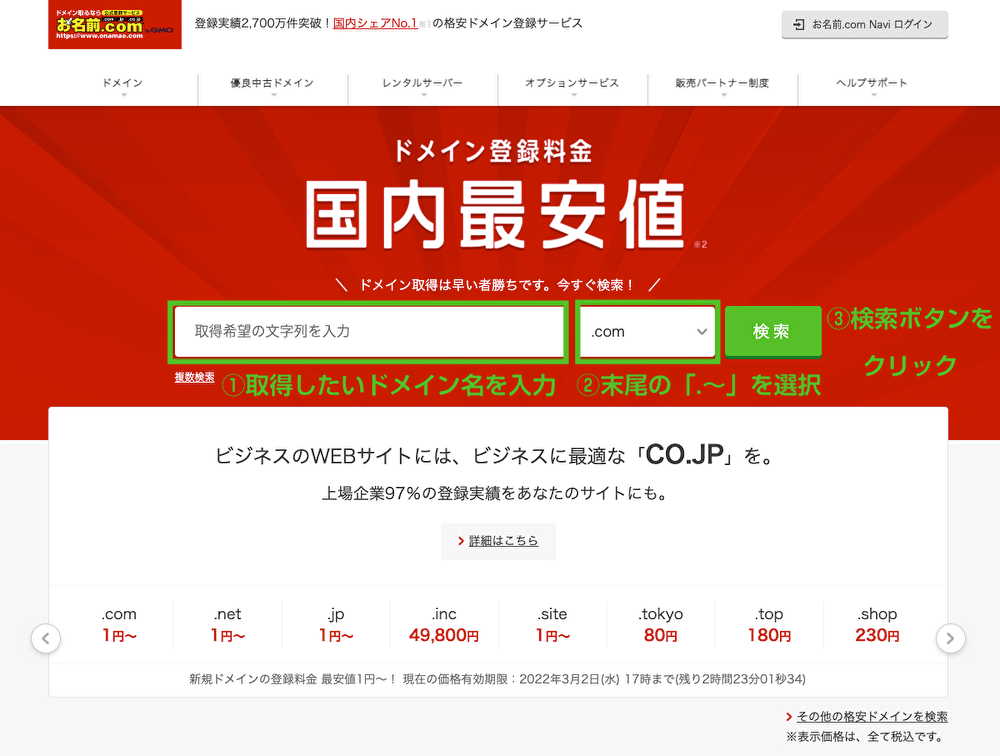
Task: Follow the その他の格安ドメインを検索 link
Action: [872, 717]
